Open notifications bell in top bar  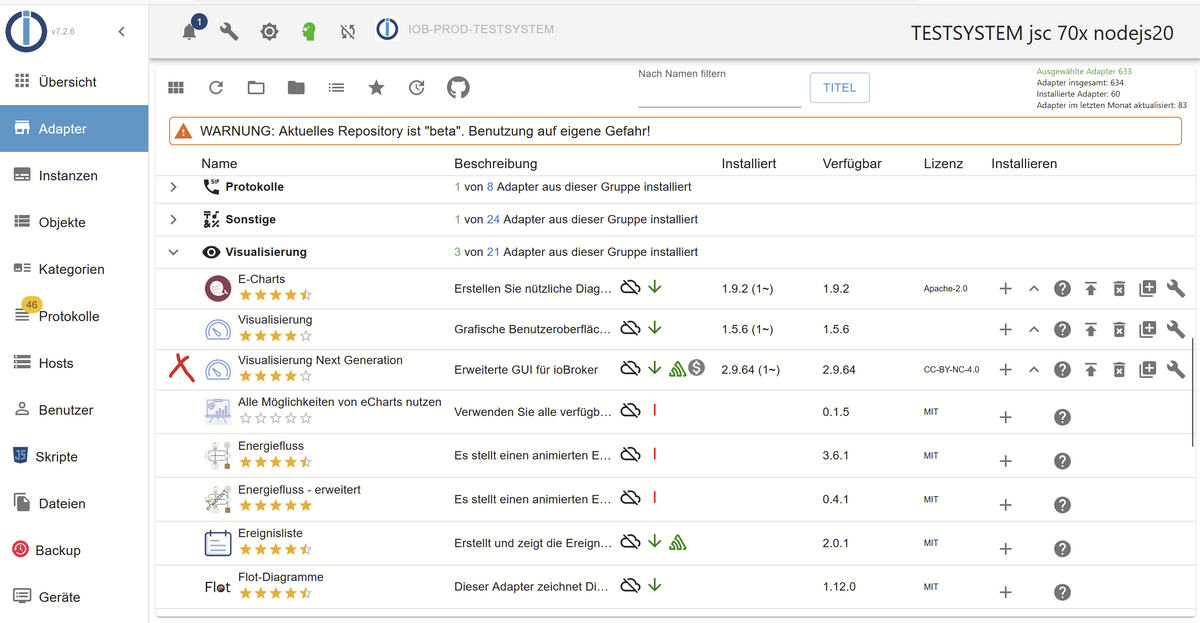189,32
